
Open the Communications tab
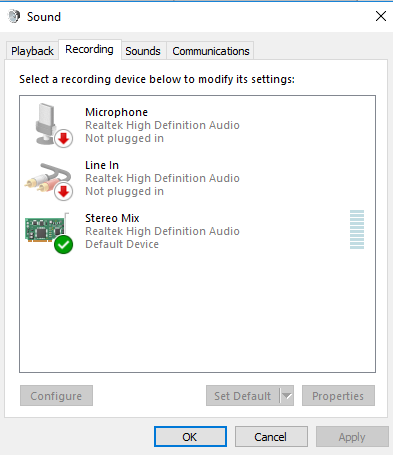[x=211, y=51]
